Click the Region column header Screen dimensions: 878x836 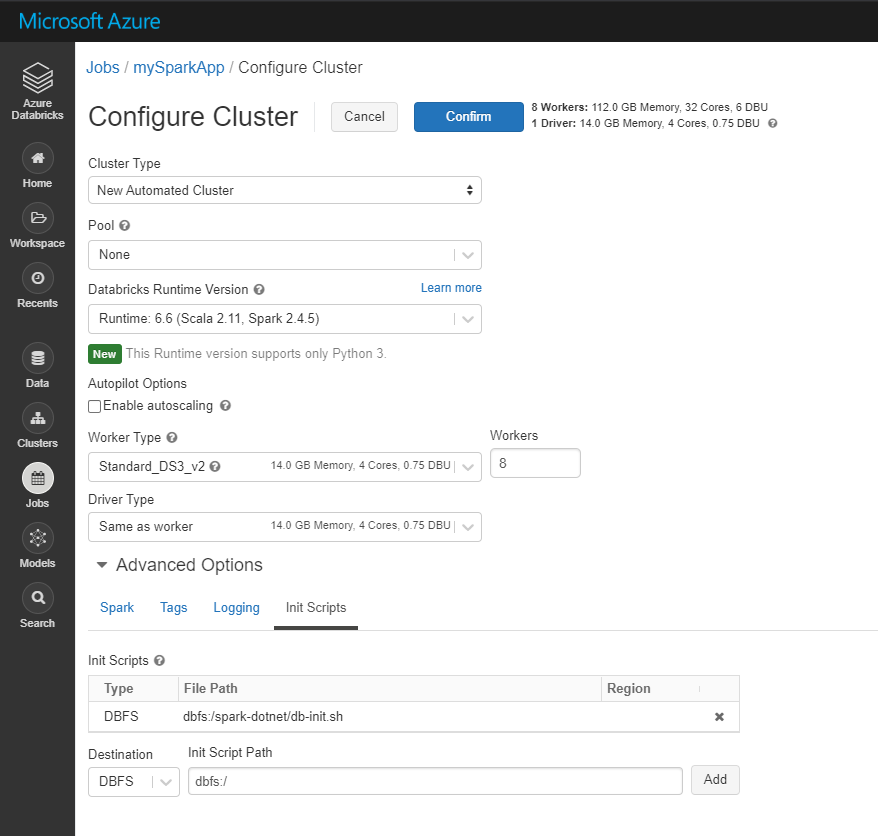click(x=629, y=688)
